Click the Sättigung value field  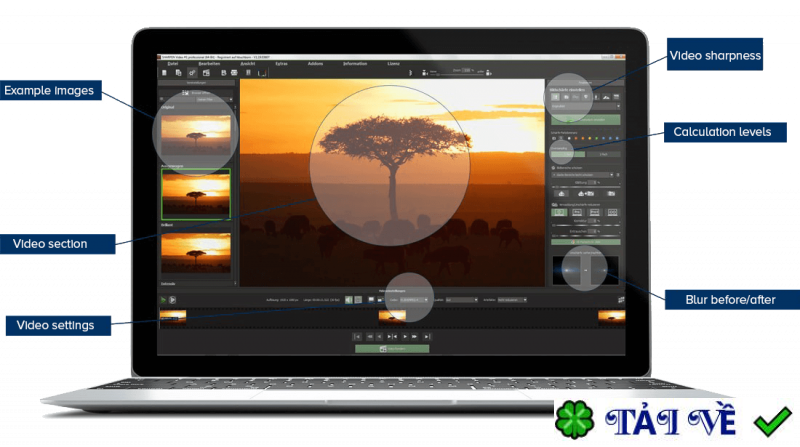pyautogui.click(x=592, y=182)
